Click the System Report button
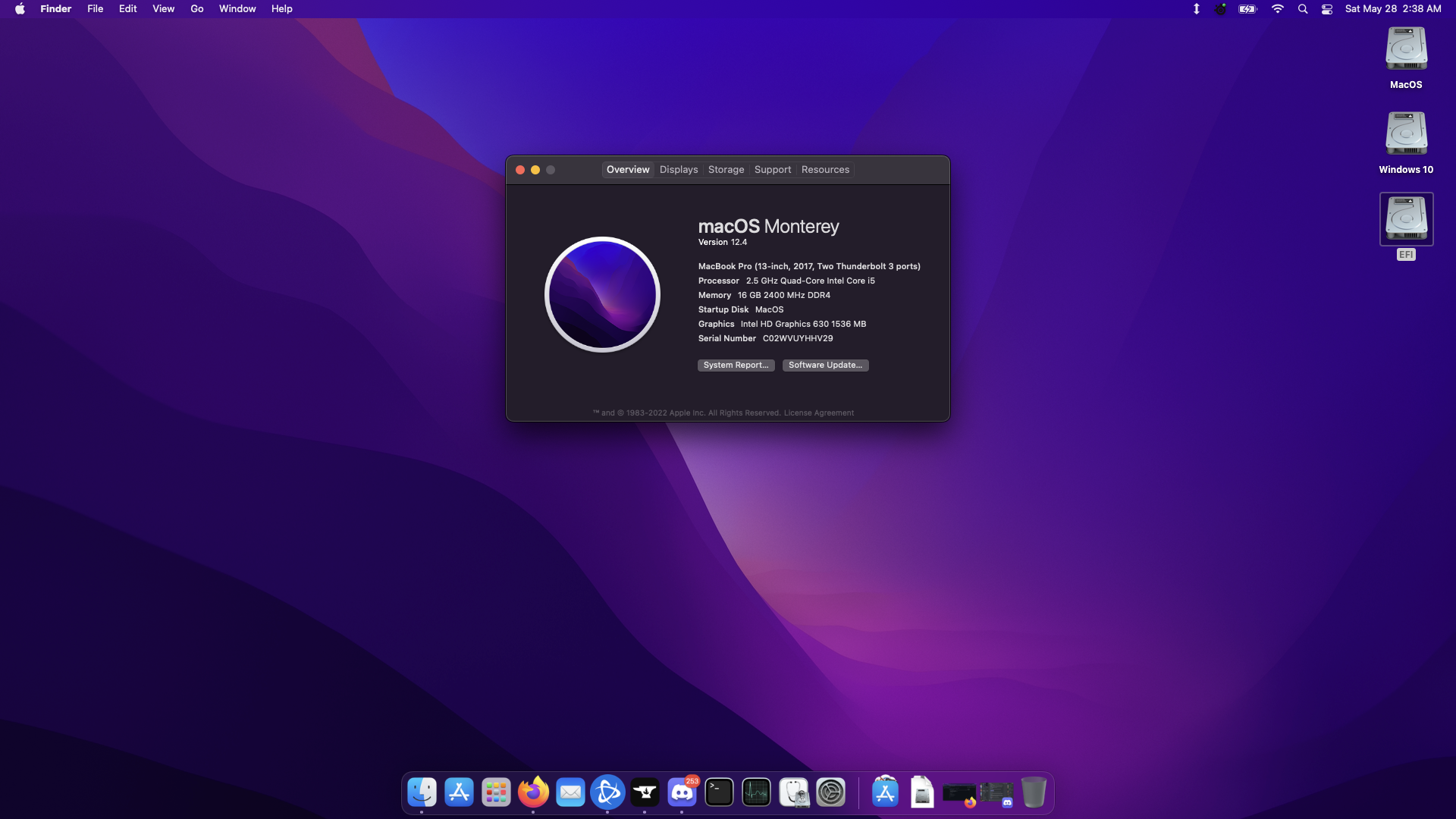The height and width of the screenshot is (819, 1456). [x=736, y=366]
